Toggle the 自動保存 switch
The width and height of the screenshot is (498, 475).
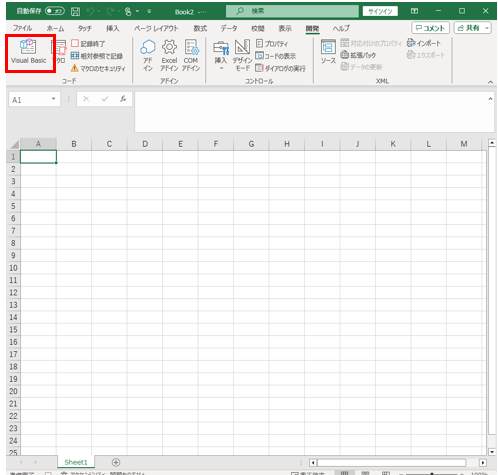pos(55,11)
